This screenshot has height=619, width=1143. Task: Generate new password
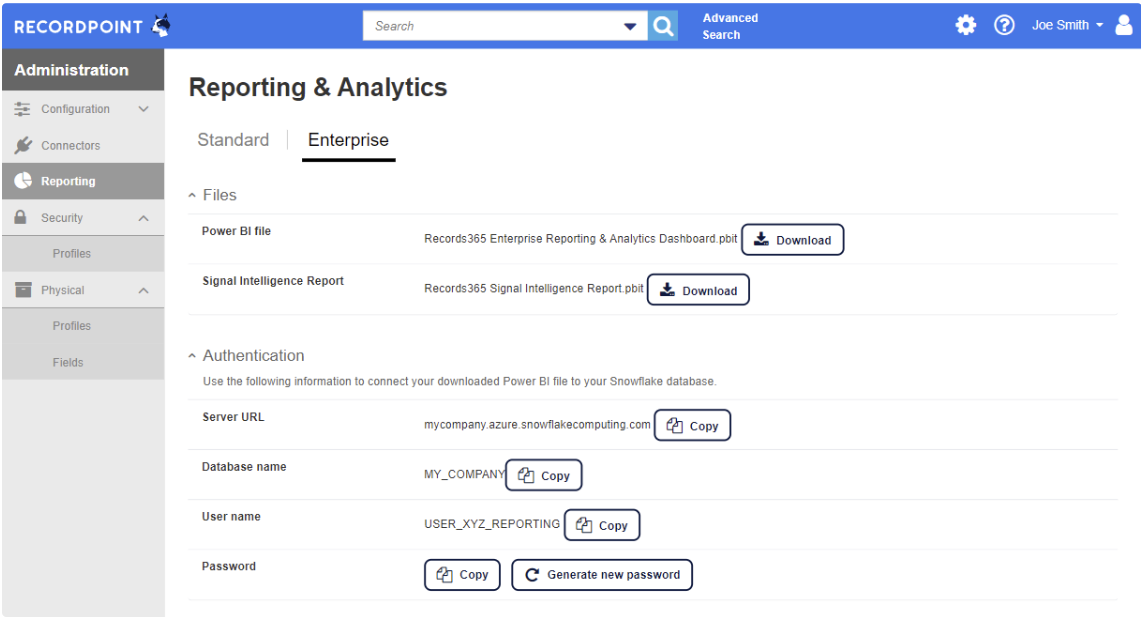602,575
